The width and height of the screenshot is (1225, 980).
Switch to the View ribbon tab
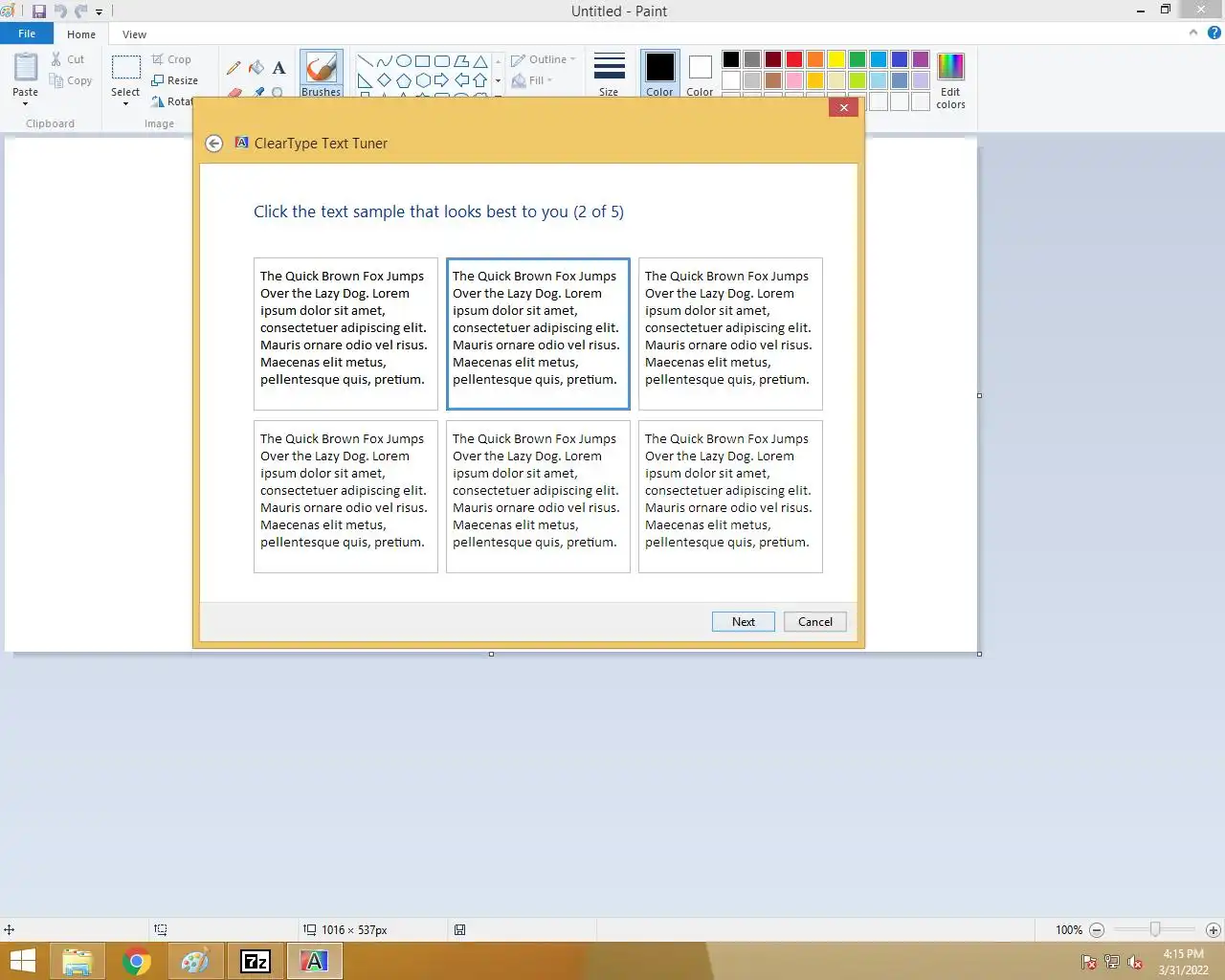pos(135,34)
